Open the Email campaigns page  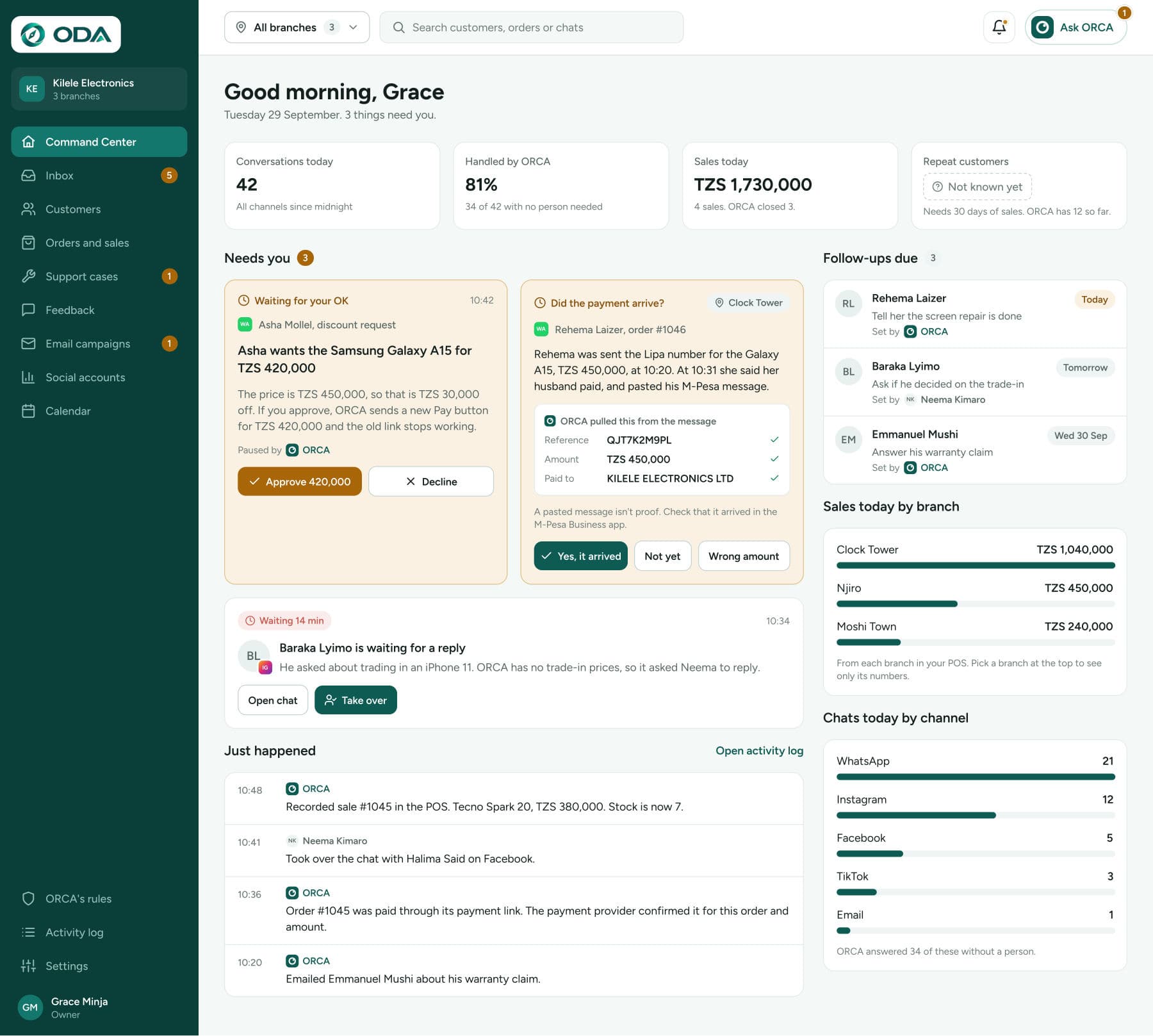click(x=99, y=344)
